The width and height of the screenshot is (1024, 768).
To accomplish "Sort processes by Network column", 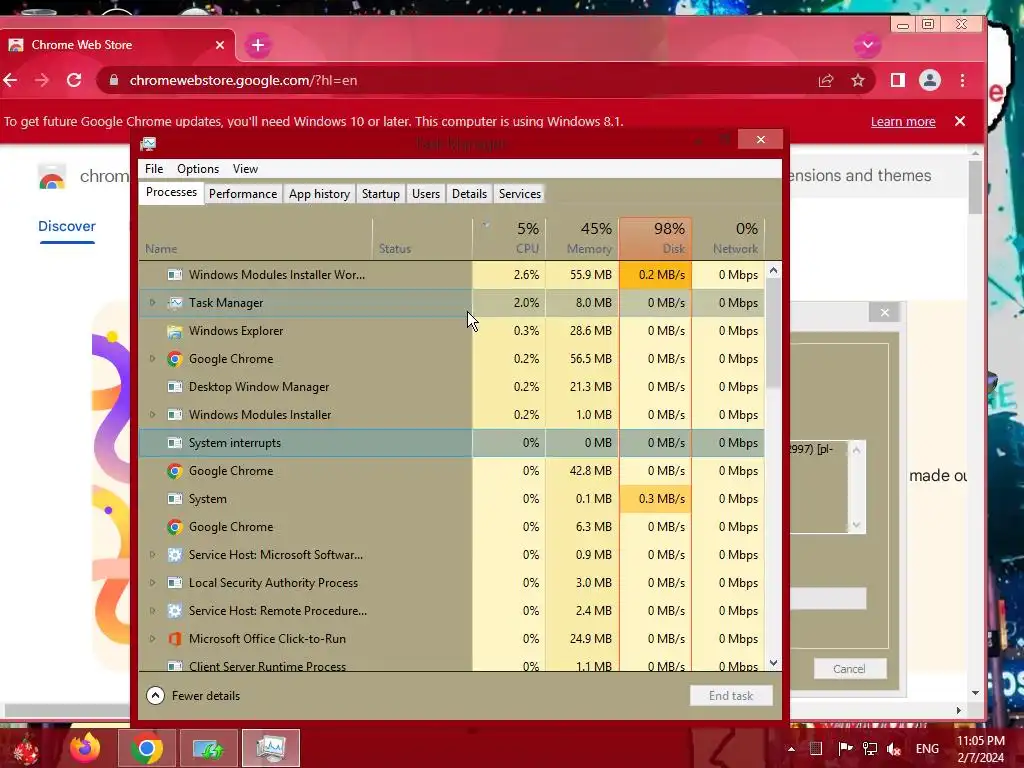I will [x=728, y=238].
